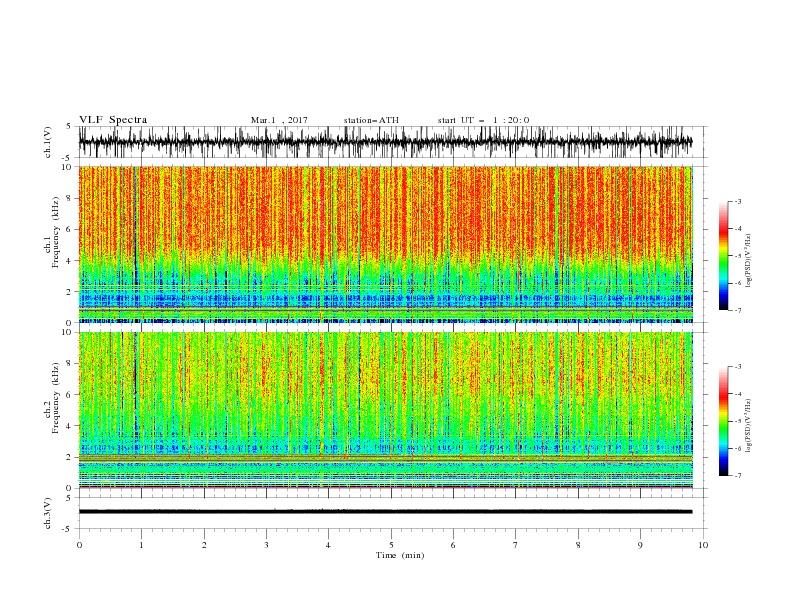The height and width of the screenshot is (612, 792).
Task: Click the time axis tick label "5"
Action: 391,545
